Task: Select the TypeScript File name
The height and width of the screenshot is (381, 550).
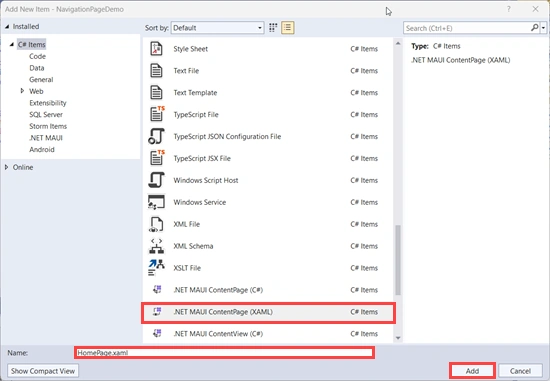Action: point(196,115)
